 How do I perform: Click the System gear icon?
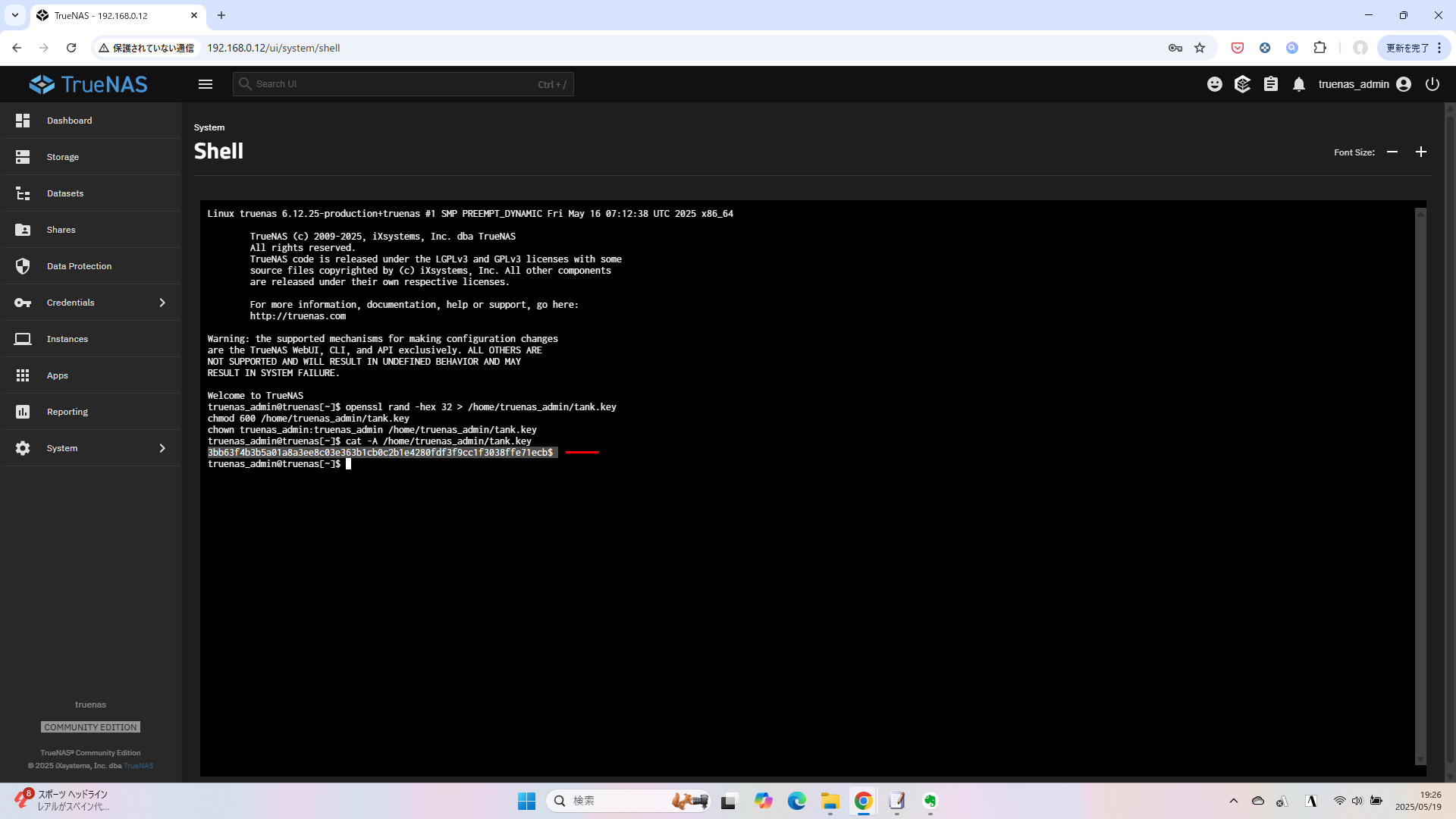pos(23,448)
